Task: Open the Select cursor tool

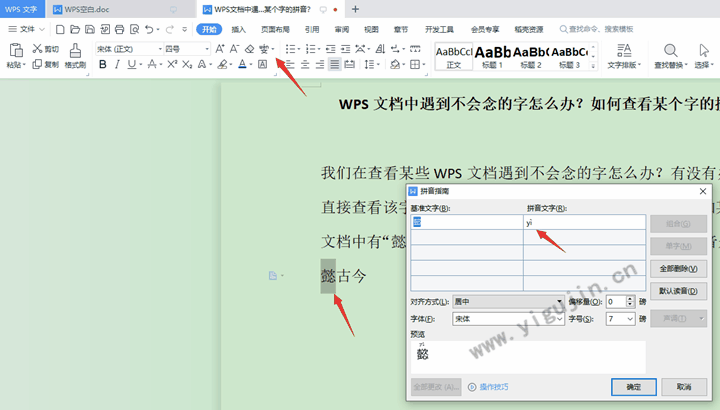Action: click(x=704, y=50)
